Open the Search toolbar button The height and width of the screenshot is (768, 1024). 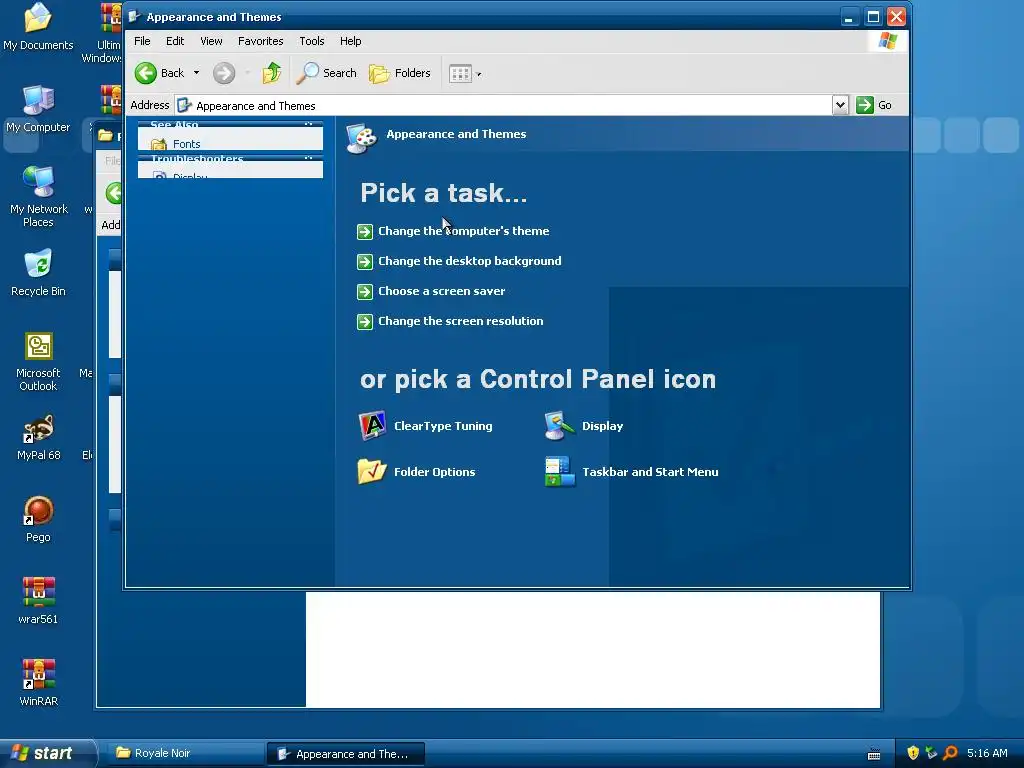click(x=326, y=73)
